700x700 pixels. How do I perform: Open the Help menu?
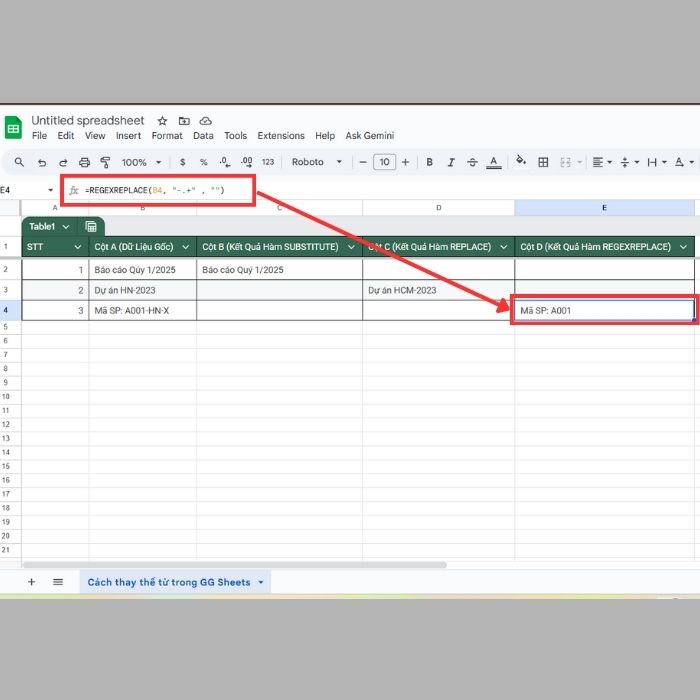(325, 136)
